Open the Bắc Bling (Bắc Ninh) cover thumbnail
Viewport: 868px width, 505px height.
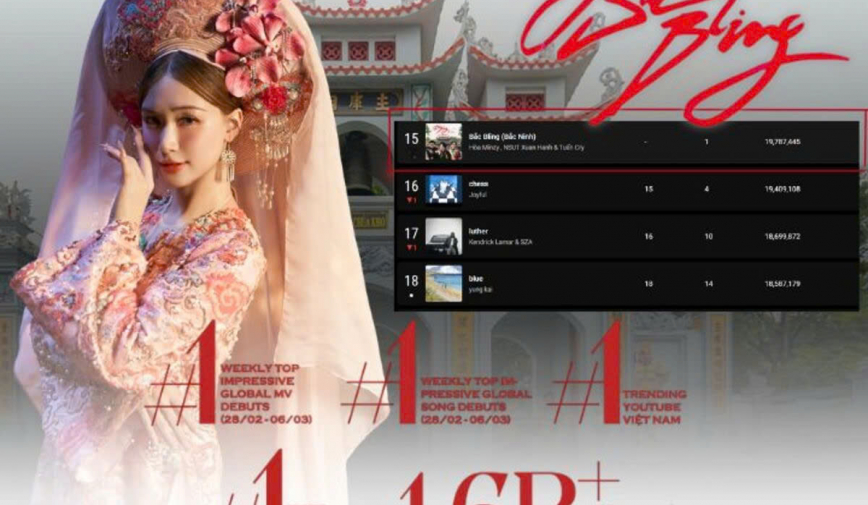point(443,142)
